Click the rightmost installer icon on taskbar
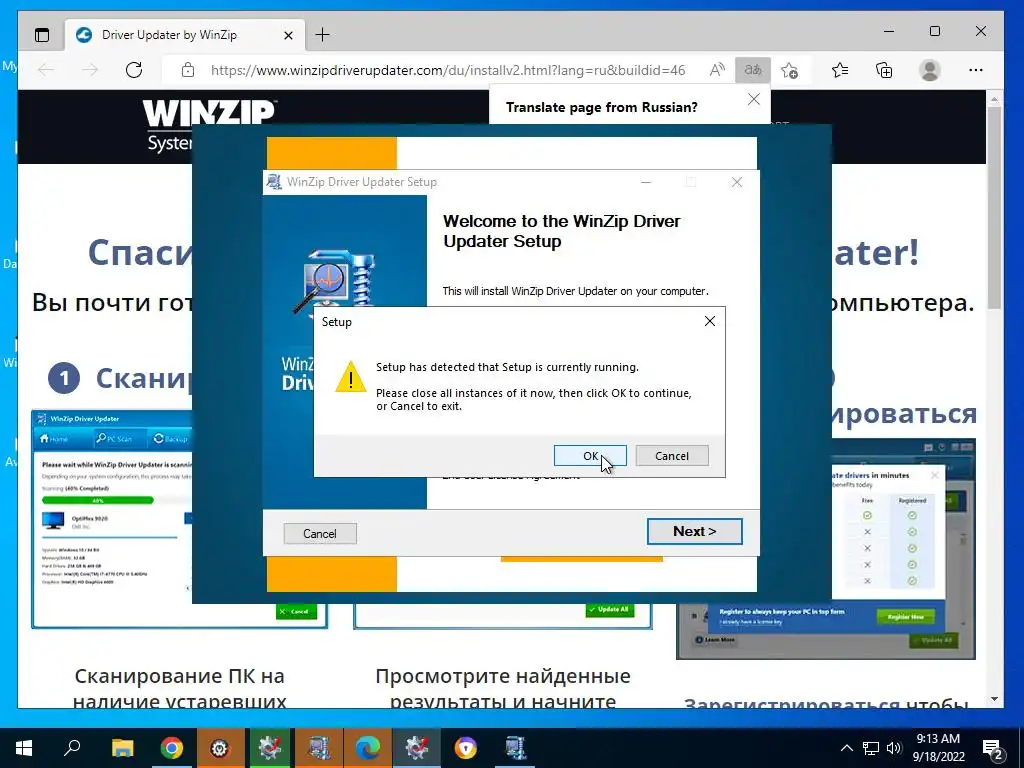The image size is (1024, 768). pyautogui.click(x=515, y=748)
